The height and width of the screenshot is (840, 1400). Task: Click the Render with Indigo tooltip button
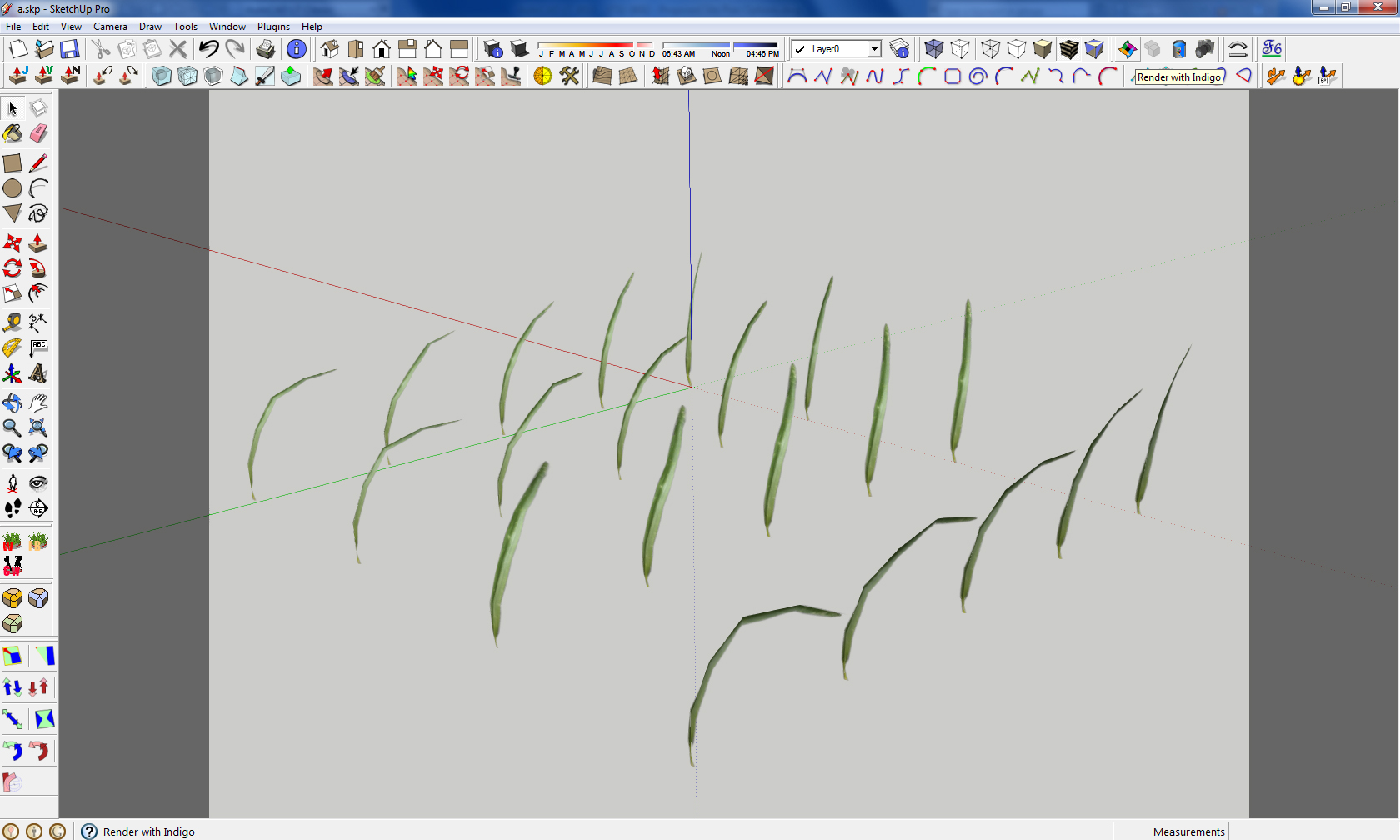[1178, 77]
